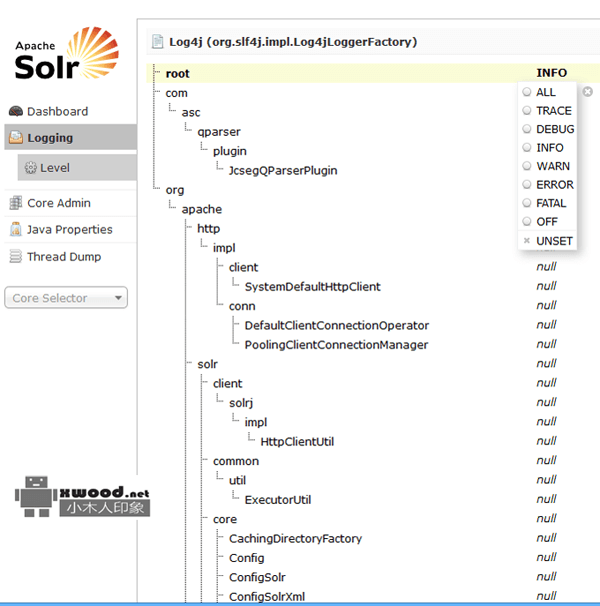Close the log level popup

click(587, 92)
